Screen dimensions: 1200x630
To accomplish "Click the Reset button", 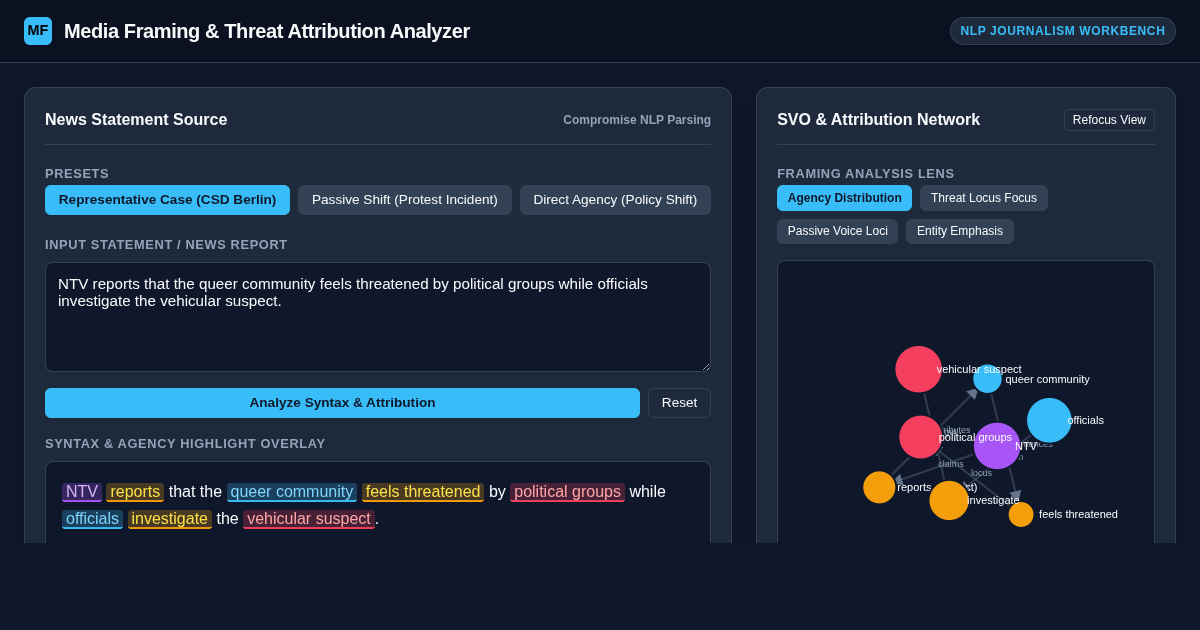I will (679, 403).
